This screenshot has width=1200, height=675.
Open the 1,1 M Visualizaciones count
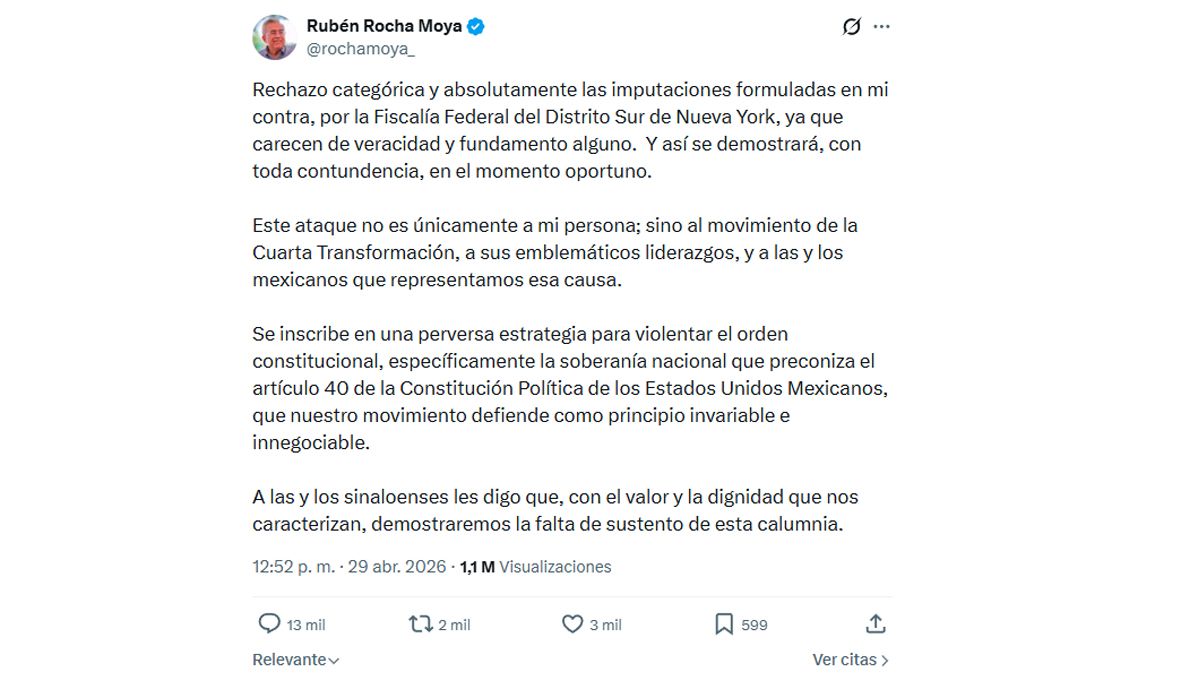[x=535, y=567]
